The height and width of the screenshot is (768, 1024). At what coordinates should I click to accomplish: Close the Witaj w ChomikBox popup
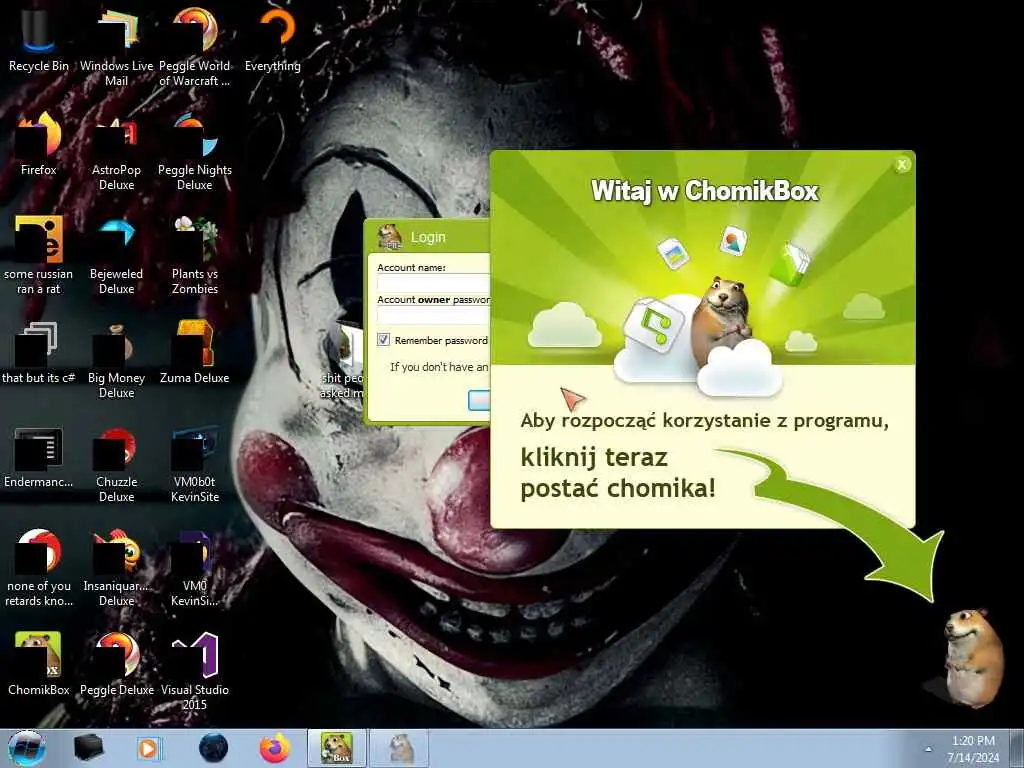902,165
